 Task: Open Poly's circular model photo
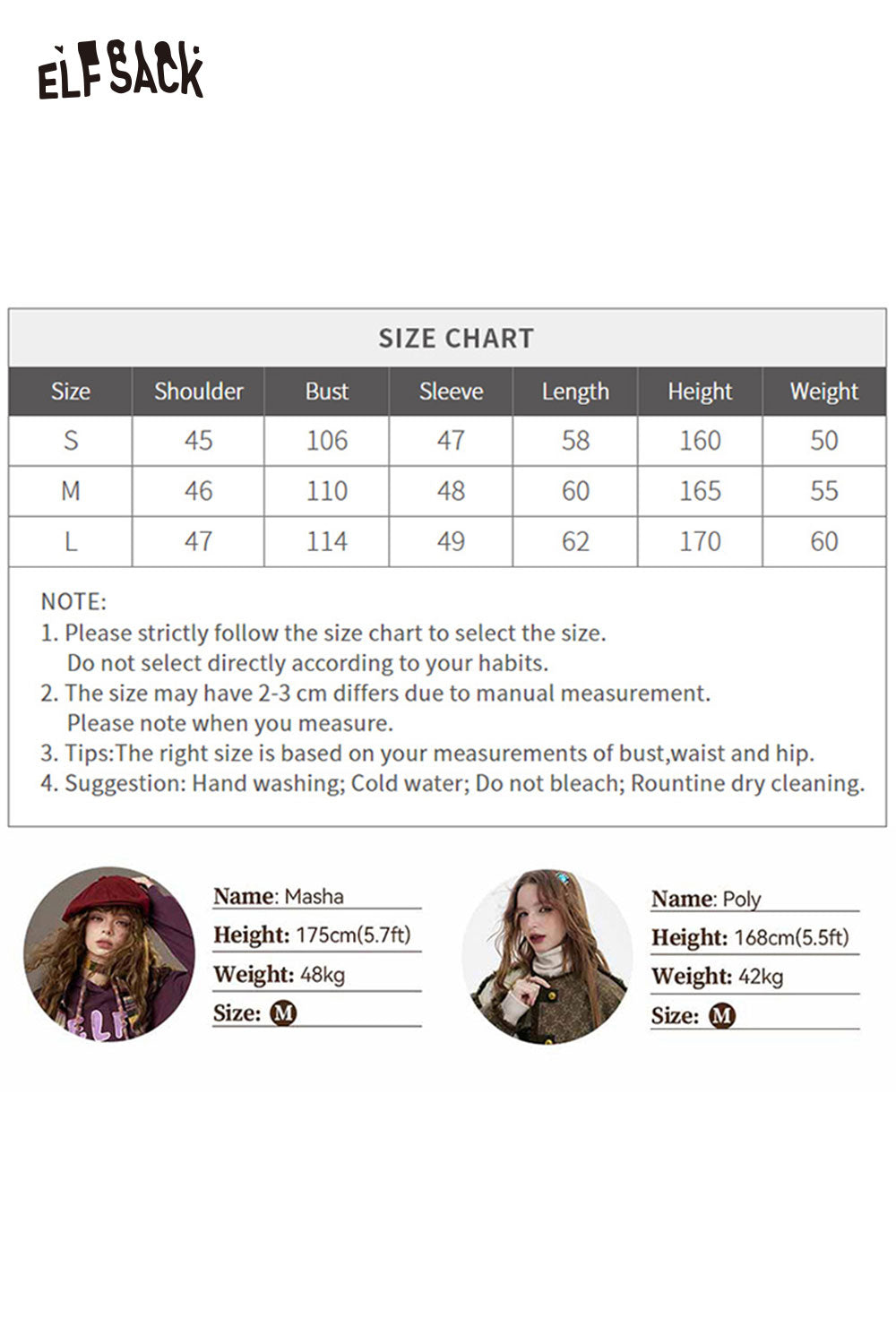pos(547,956)
